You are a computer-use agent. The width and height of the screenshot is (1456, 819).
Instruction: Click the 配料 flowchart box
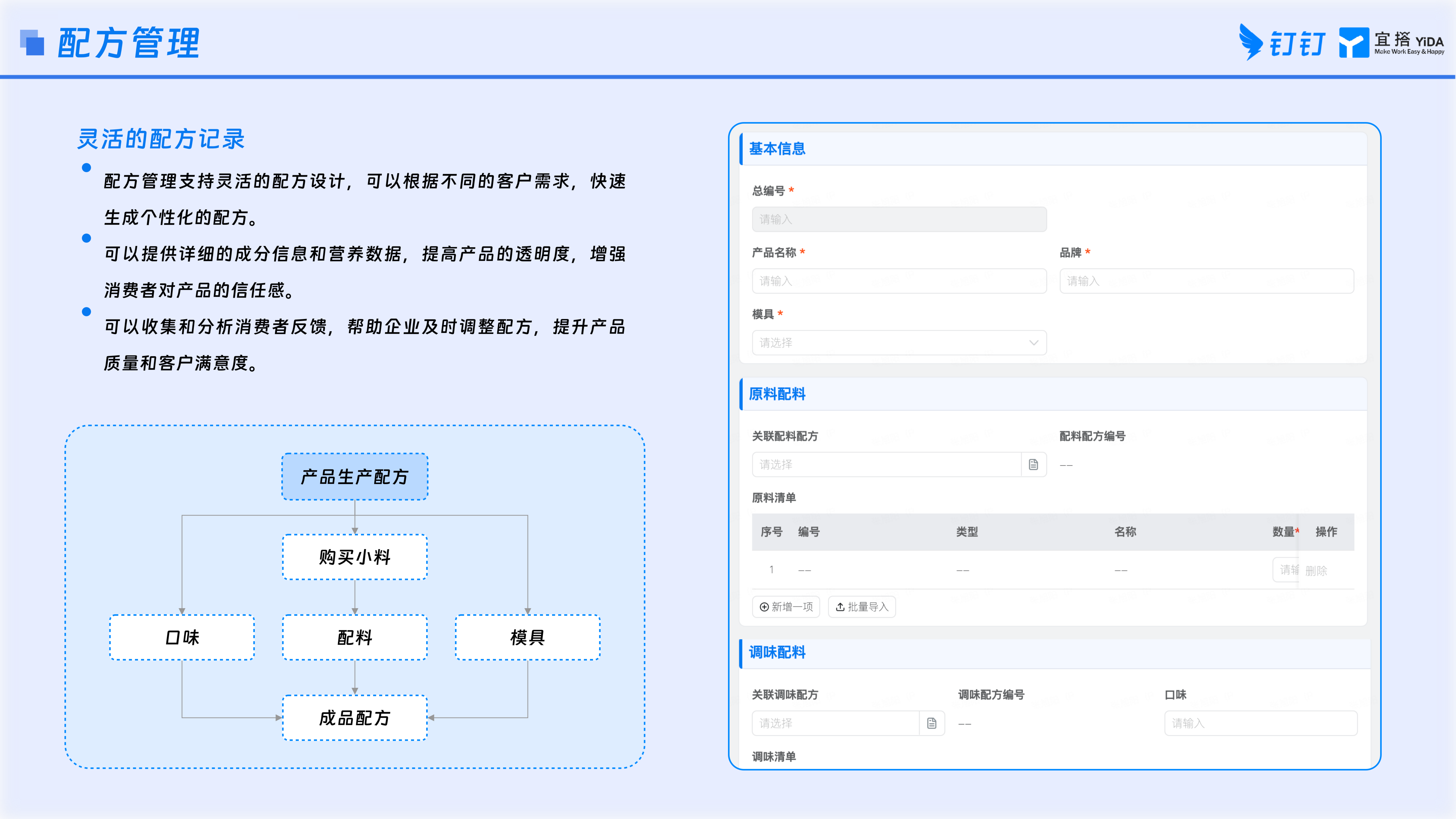tap(355, 638)
